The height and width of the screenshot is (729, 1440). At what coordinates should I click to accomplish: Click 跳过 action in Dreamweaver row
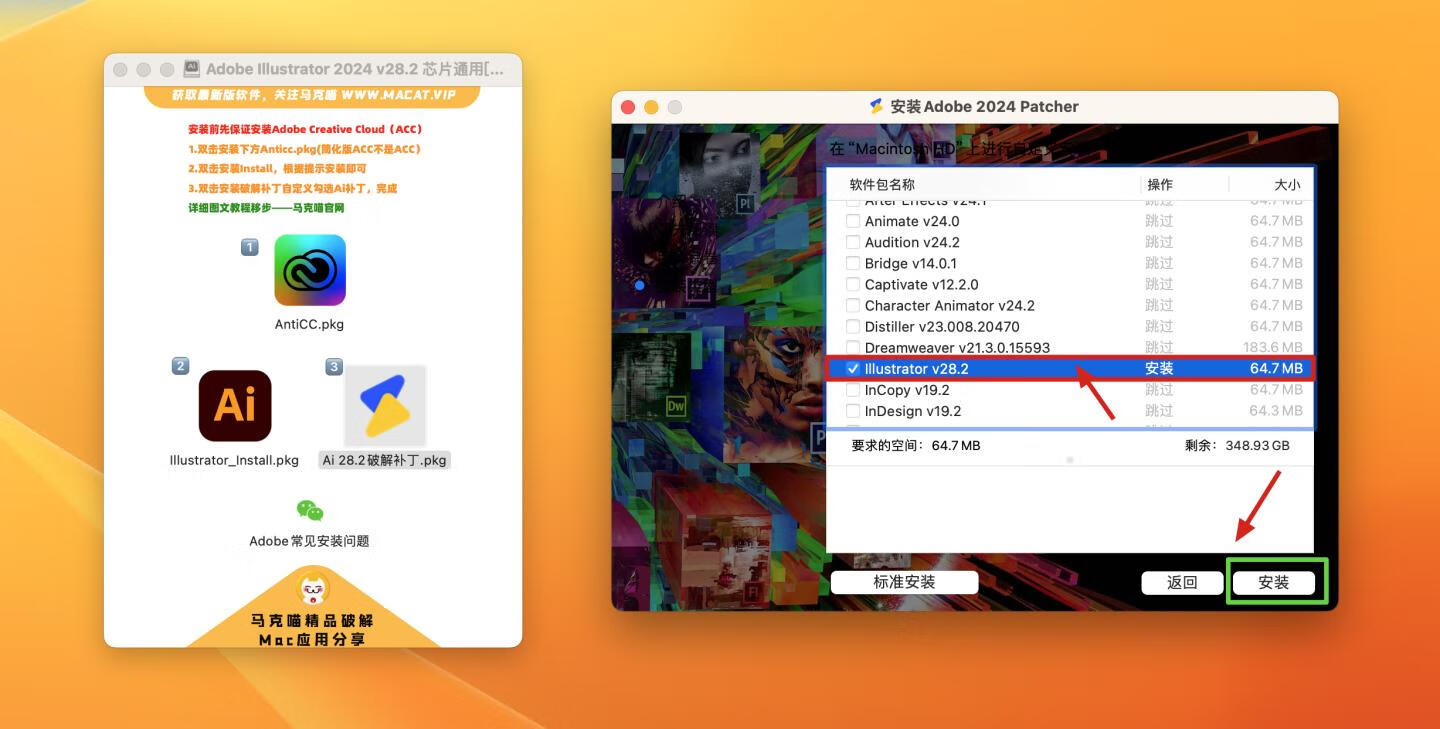pos(1159,347)
